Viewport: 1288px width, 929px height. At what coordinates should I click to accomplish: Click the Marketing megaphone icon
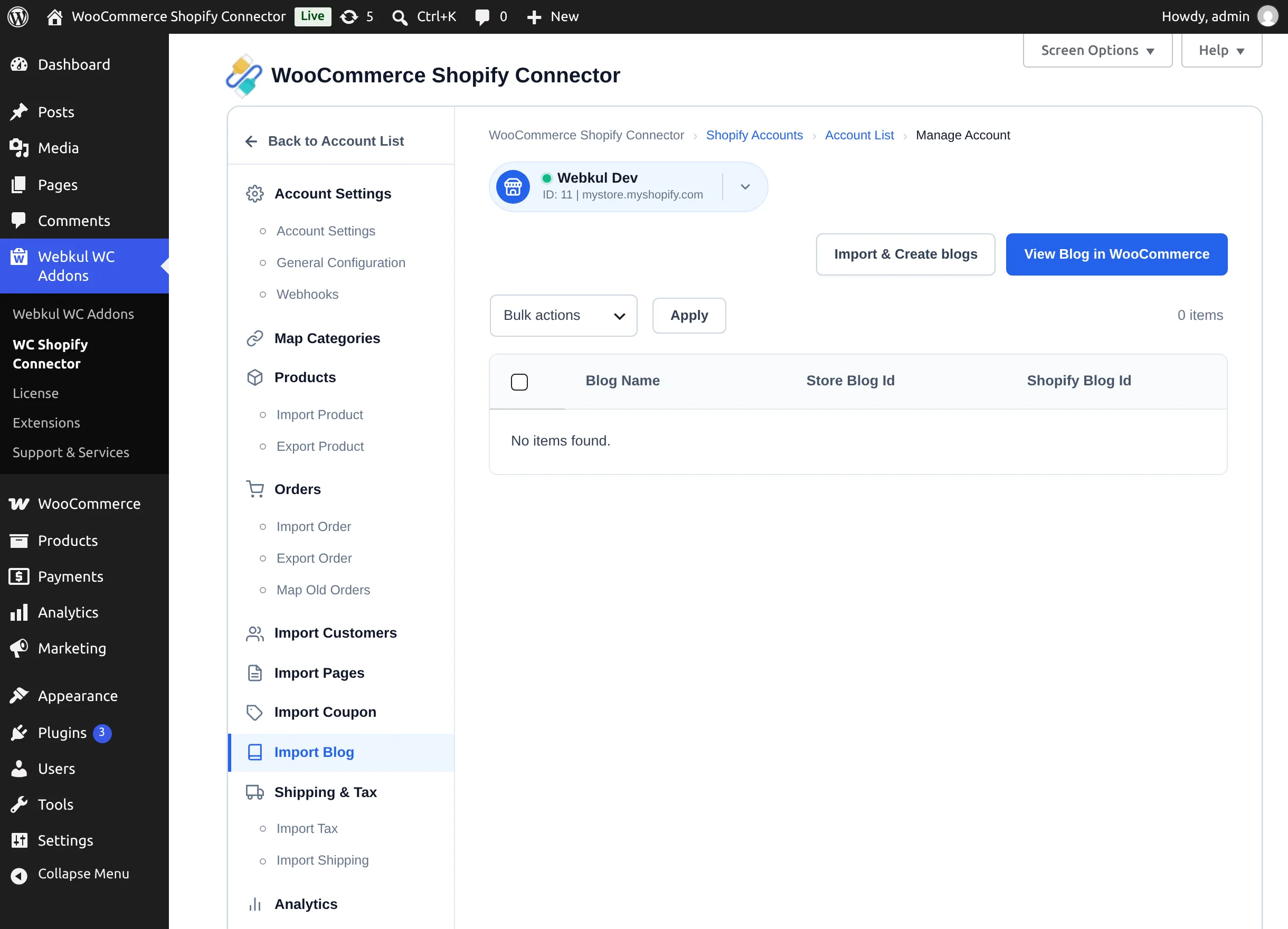pos(19,648)
